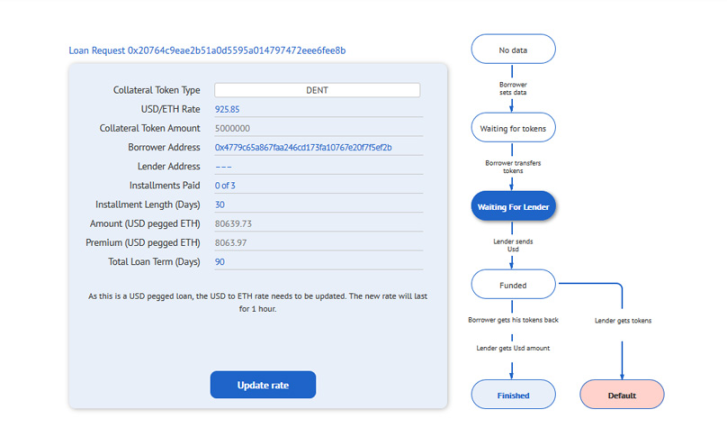Click the Borrower sets data arrow label
The height and width of the screenshot is (446, 727).
pyautogui.click(x=513, y=88)
